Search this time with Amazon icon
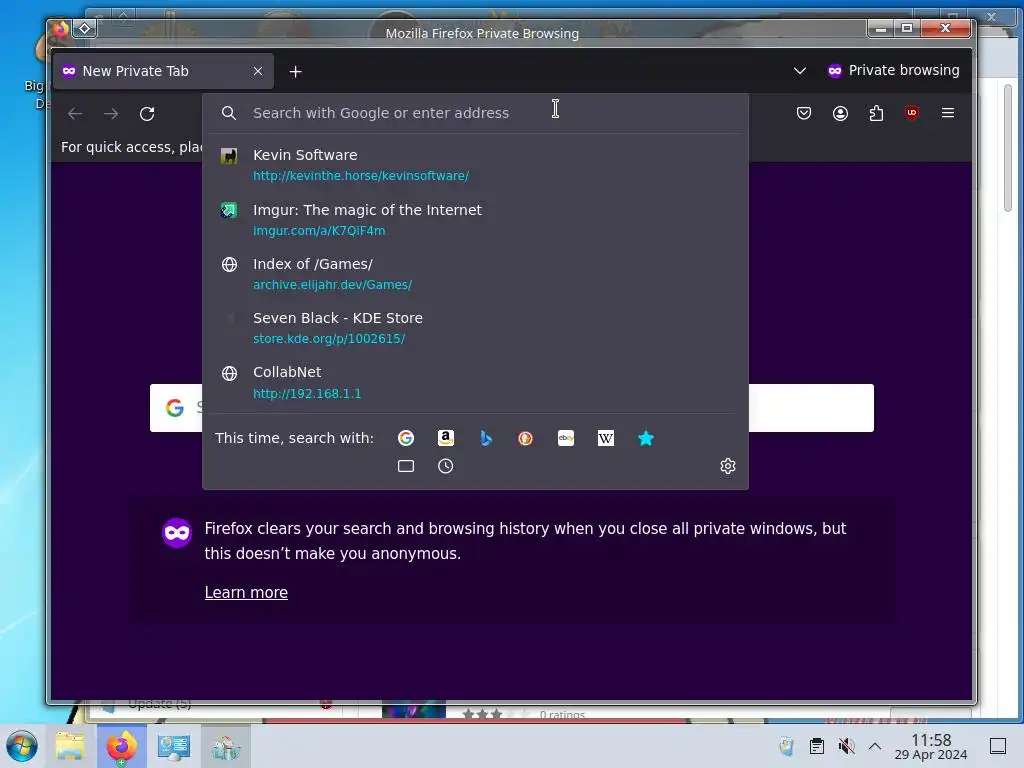The image size is (1024, 768). pyautogui.click(x=445, y=438)
